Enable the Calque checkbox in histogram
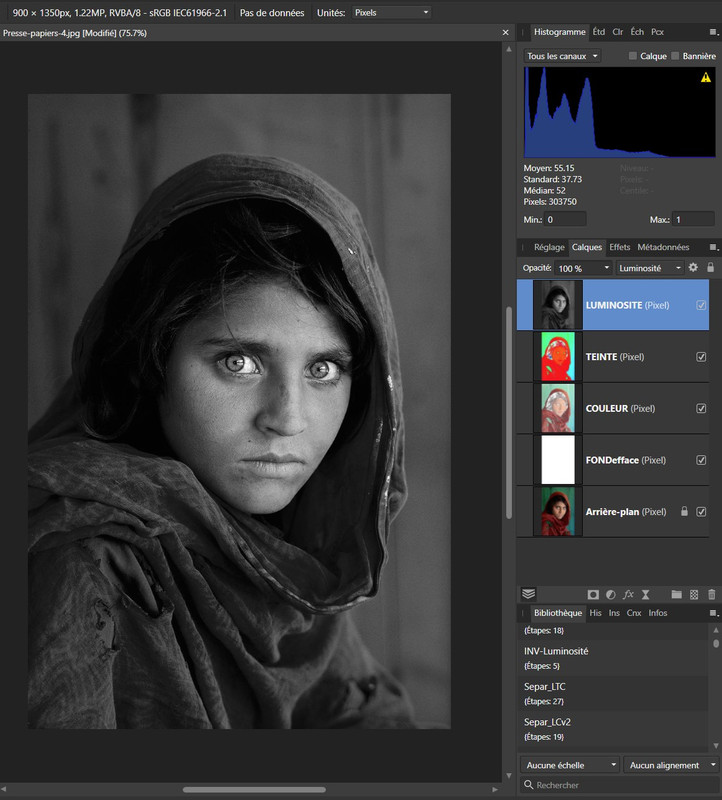The image size is (722, 800). tap(633, 56)
